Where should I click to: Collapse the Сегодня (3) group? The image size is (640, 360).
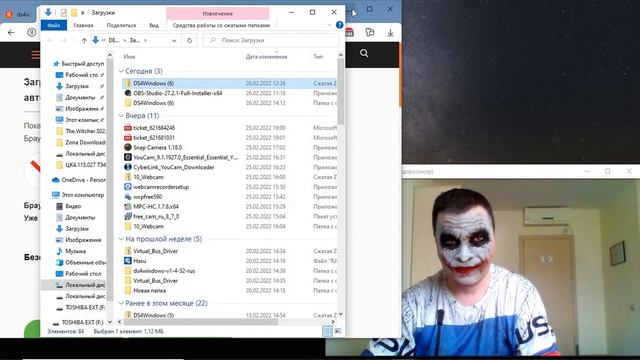(x=121, y=71)
